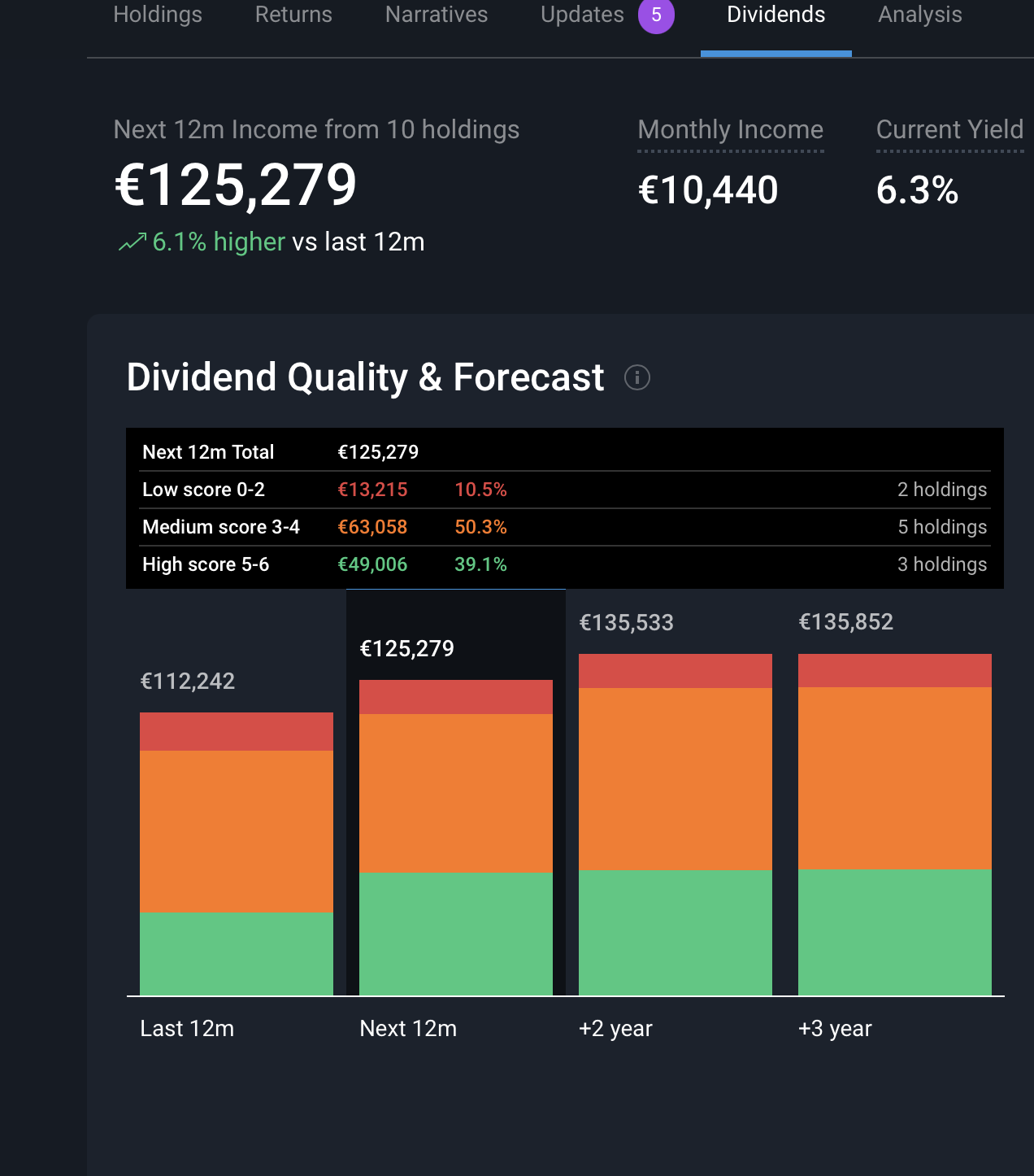Viewport: 1034px width, 1176px height.
Task: Select the Dividends tab
Action: [775, 15]
